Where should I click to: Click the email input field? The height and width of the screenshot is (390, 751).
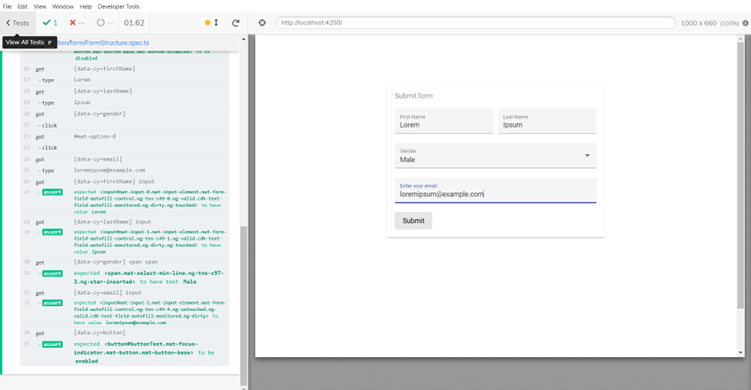495,190
